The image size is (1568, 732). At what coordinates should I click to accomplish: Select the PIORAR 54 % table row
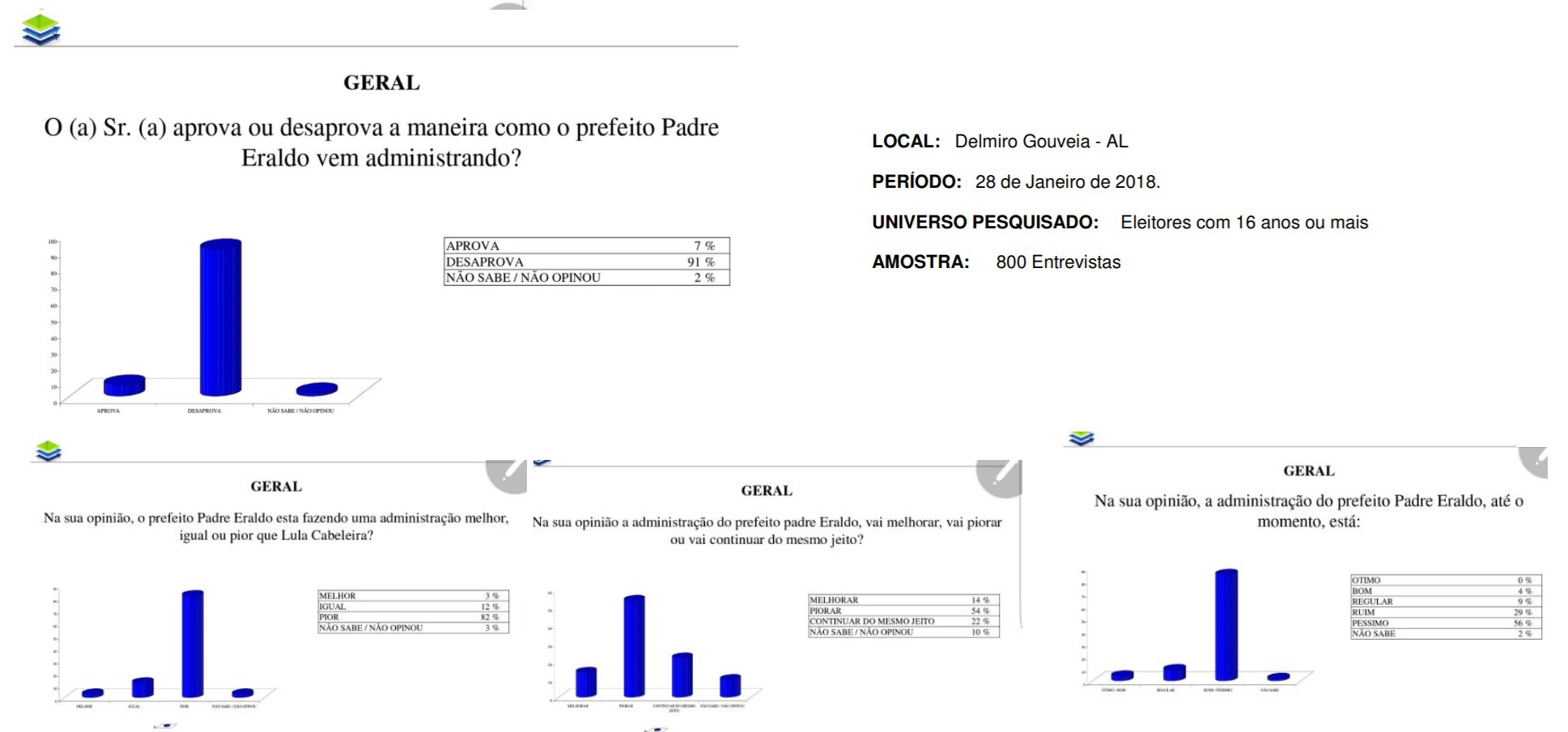pyautogui.click(x=903, y=611)
